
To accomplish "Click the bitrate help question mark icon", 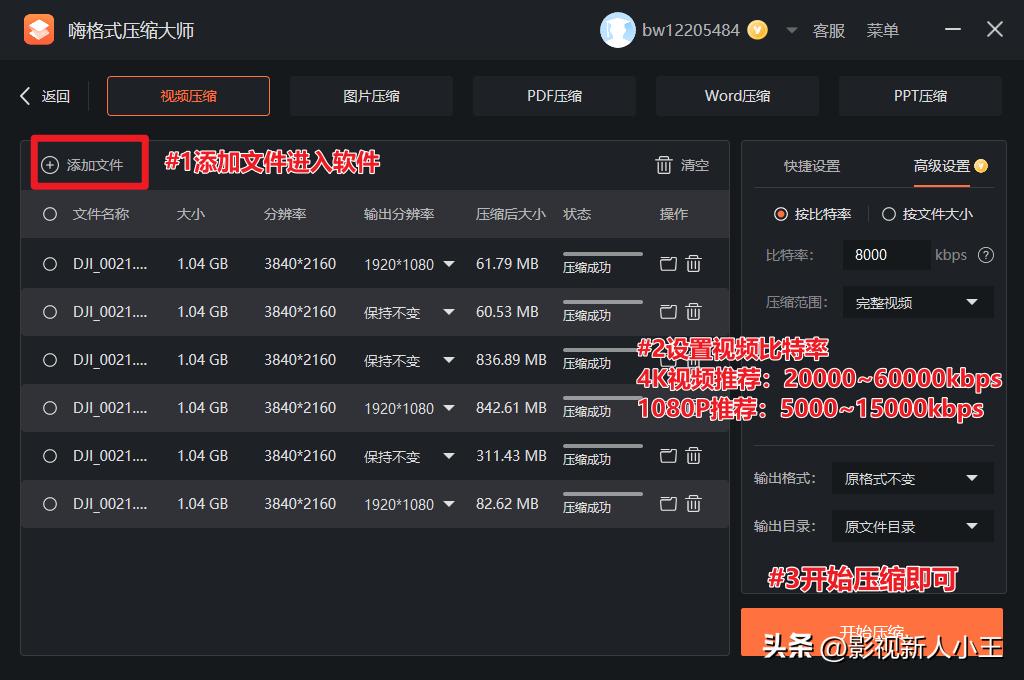I will pyautogui.click(x=985, y=255).
